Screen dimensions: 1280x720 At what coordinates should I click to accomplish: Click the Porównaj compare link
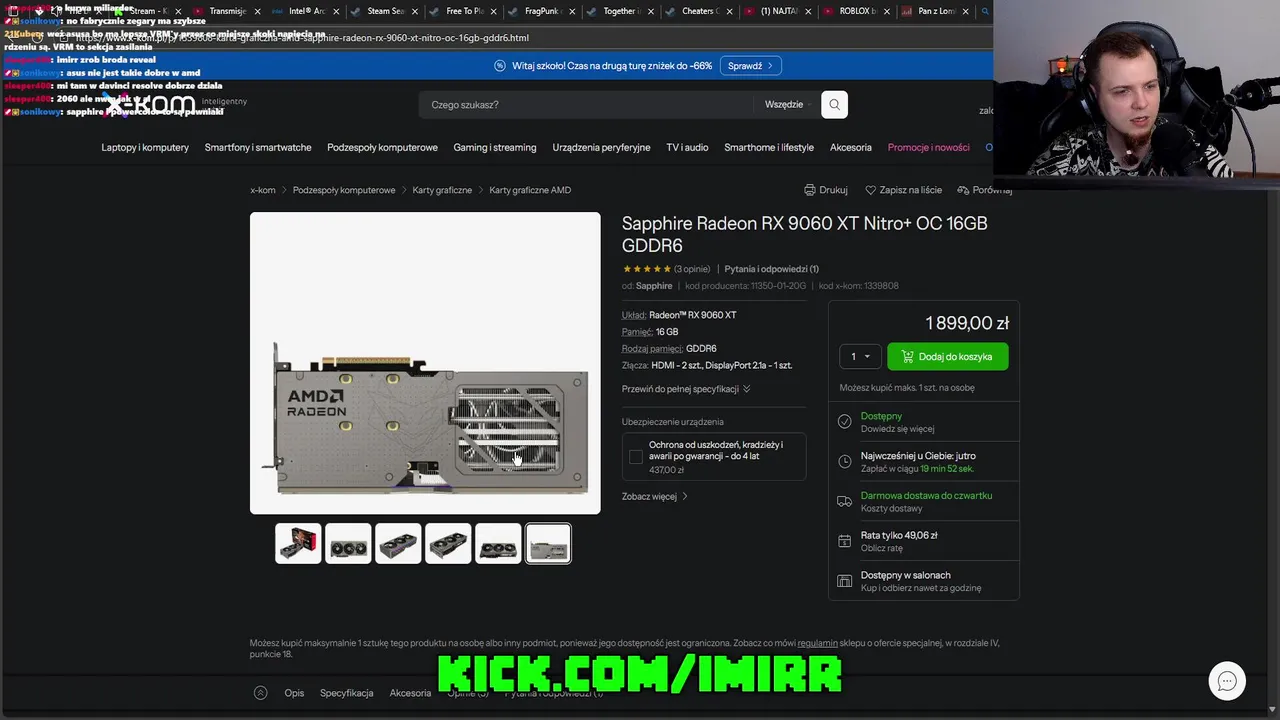pos(985,190)
